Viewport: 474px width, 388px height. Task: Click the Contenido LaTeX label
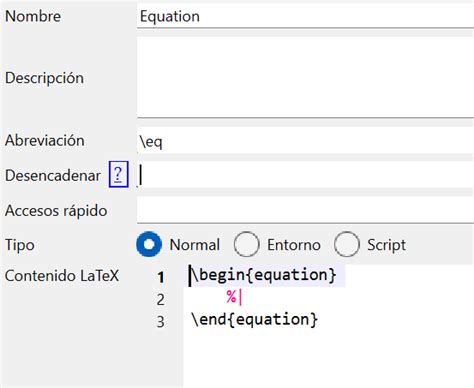[62, 276]
